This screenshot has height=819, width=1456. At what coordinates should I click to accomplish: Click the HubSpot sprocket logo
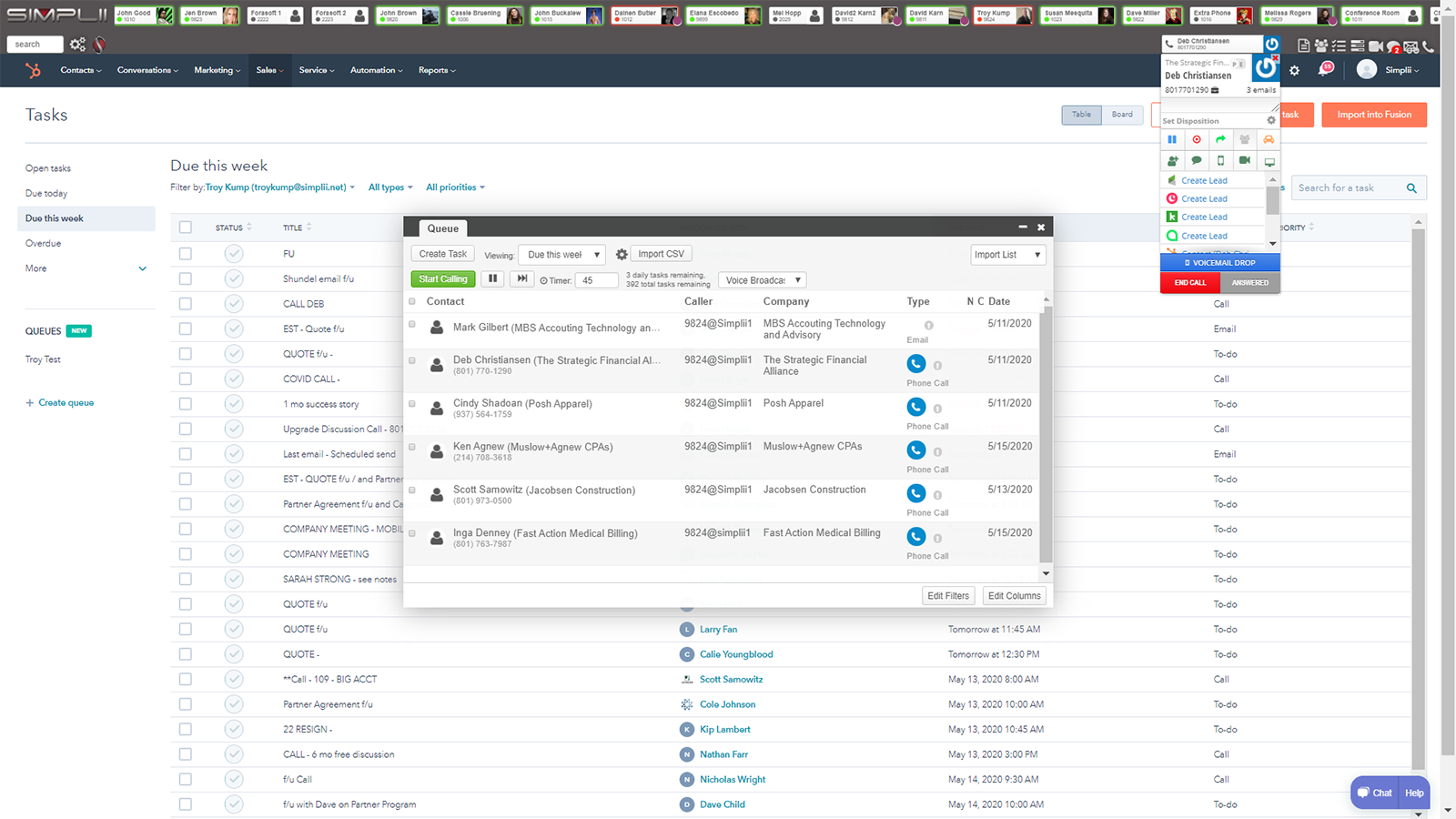pyautogui.click(x=34, y=71)
